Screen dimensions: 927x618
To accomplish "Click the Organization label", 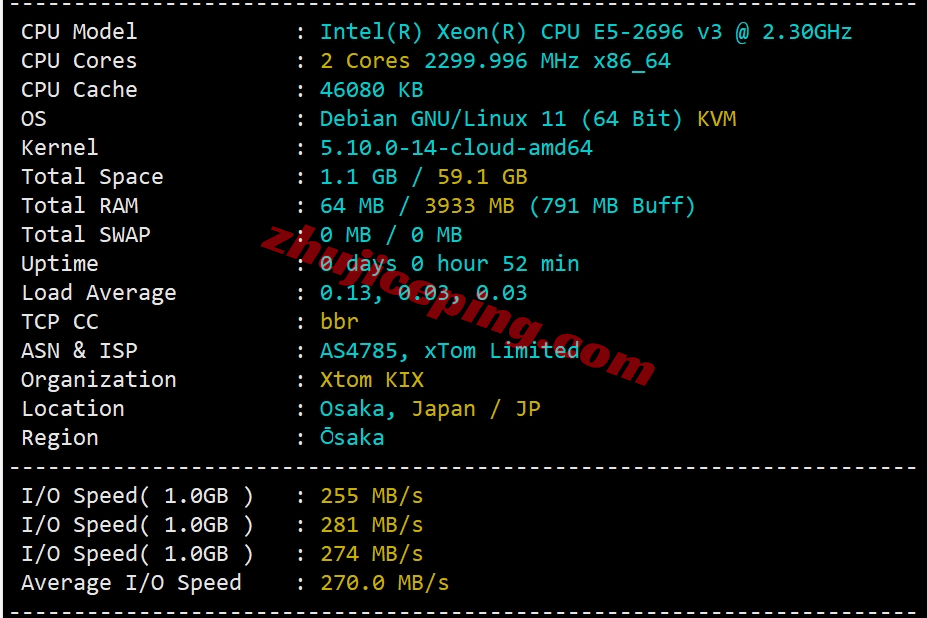I will [99, 380].
